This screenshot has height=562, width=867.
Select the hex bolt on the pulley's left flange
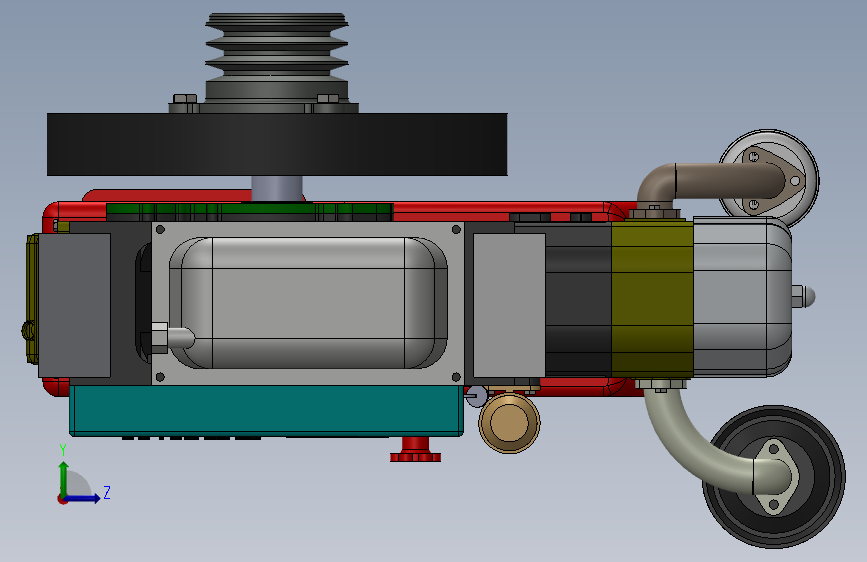pyautogui.click(x=185, y=99)
